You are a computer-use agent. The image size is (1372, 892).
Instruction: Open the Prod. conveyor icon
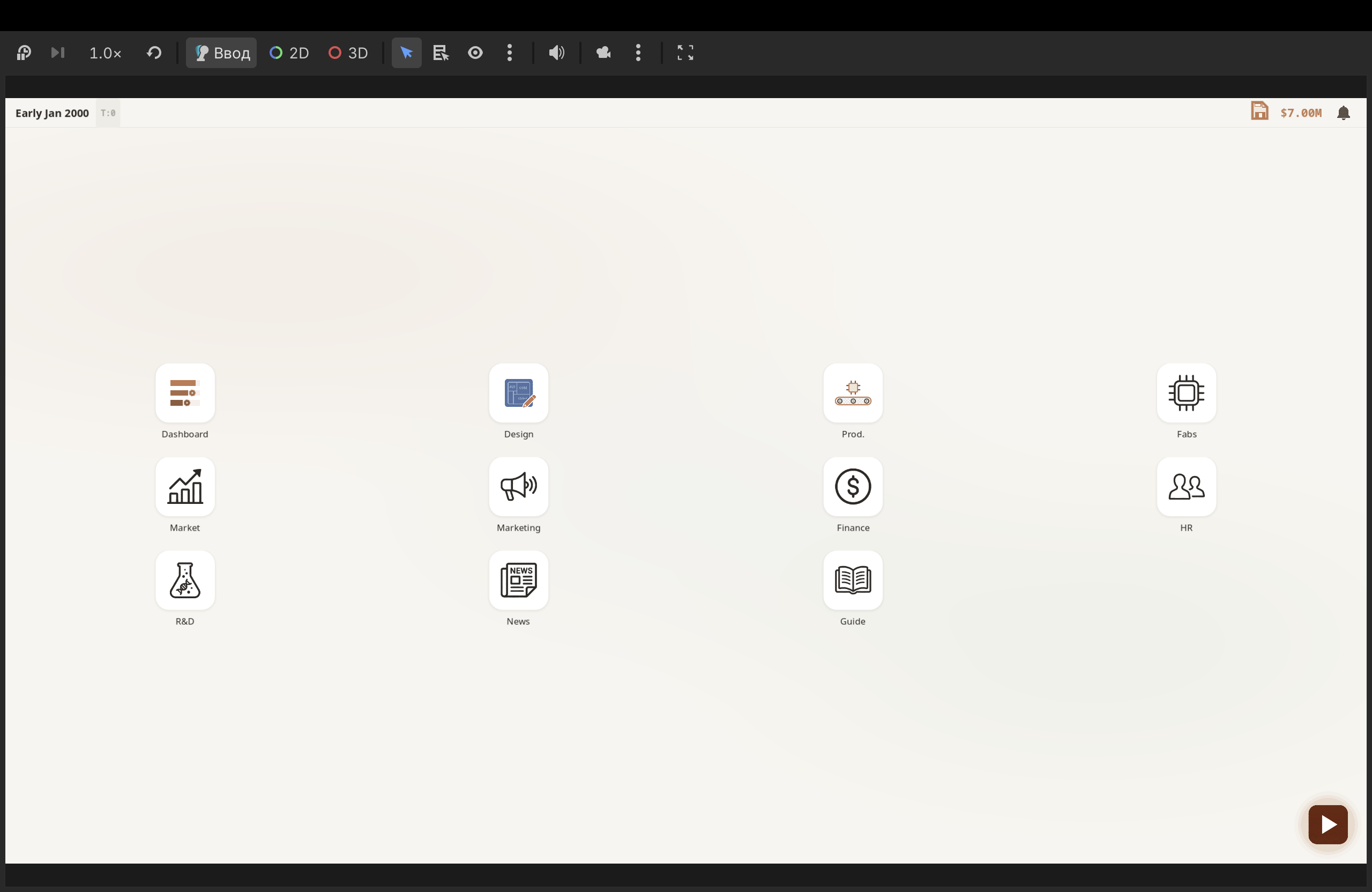pyautogui.click(x=852, y=393)
